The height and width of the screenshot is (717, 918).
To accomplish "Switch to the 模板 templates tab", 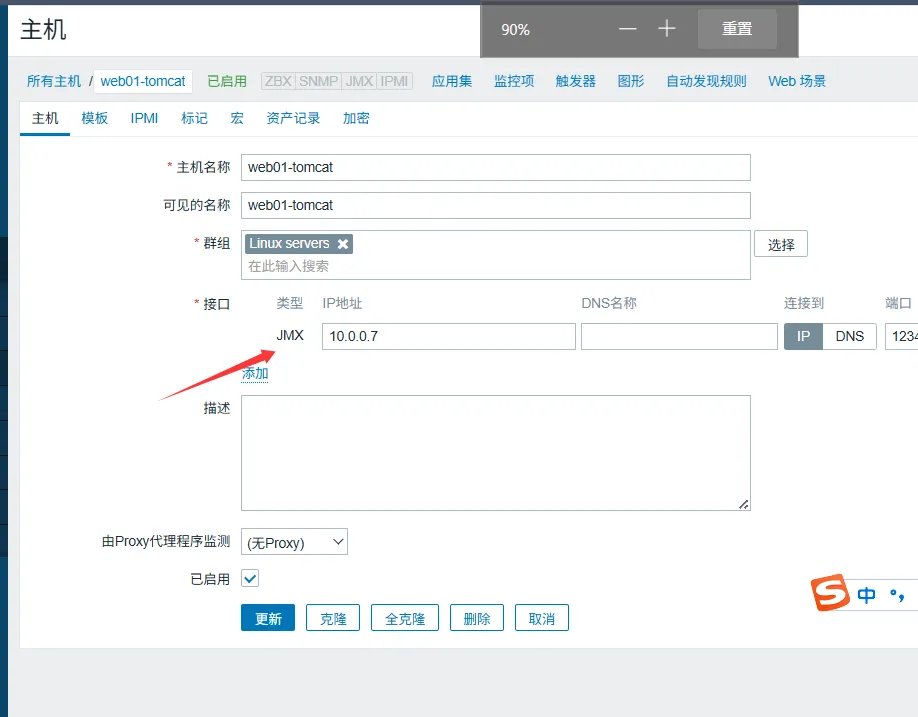I will [x=94, y=118].
